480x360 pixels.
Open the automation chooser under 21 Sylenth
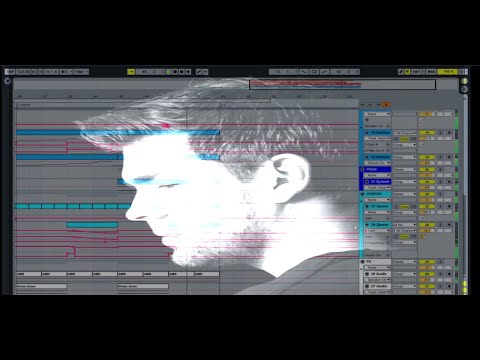378,188
